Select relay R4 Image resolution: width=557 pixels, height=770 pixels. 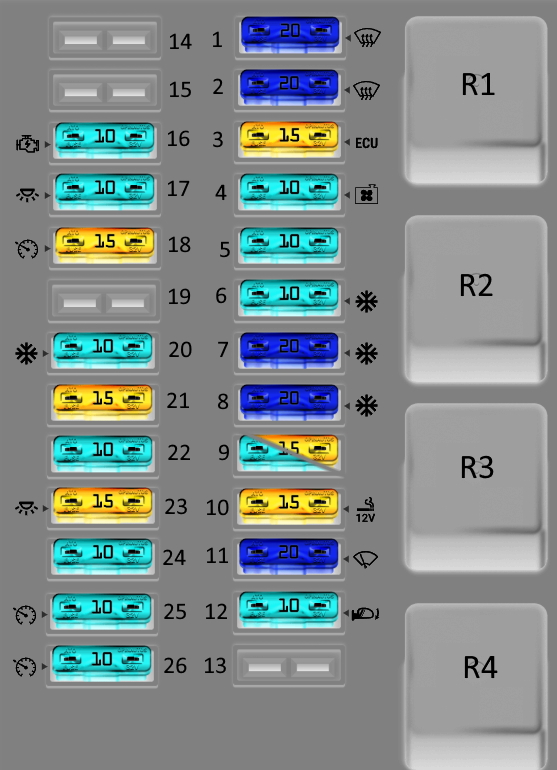[x=476, y=687]
